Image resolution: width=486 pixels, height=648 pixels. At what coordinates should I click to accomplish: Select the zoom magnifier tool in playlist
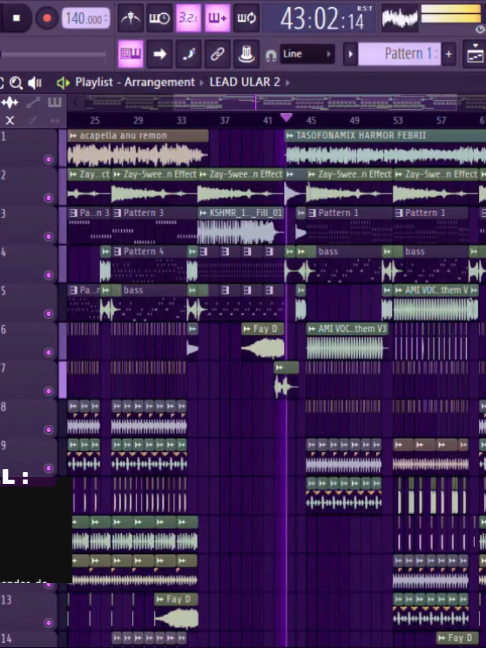click(16, 83)
